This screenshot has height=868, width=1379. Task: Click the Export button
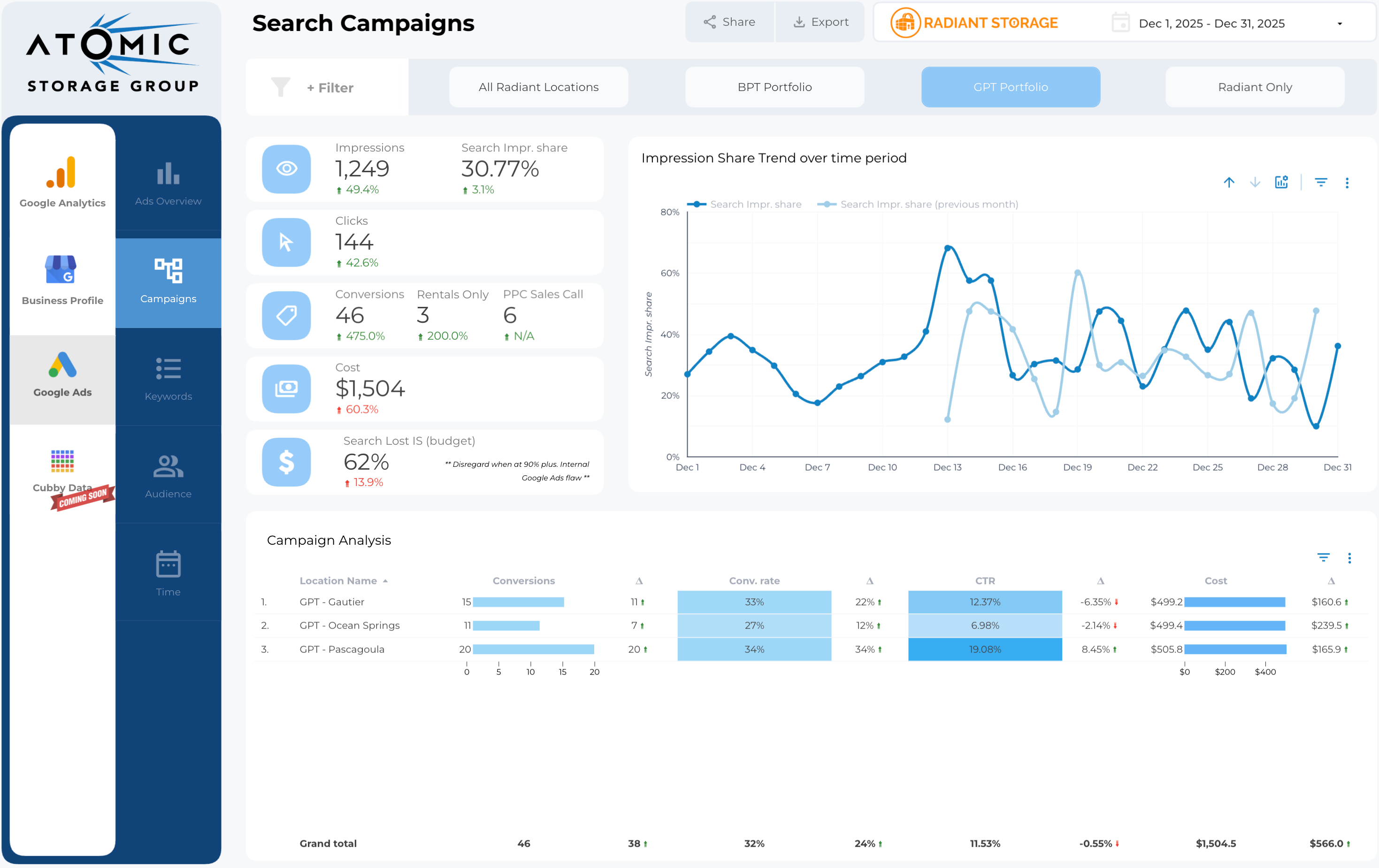[x=820, y=23]
